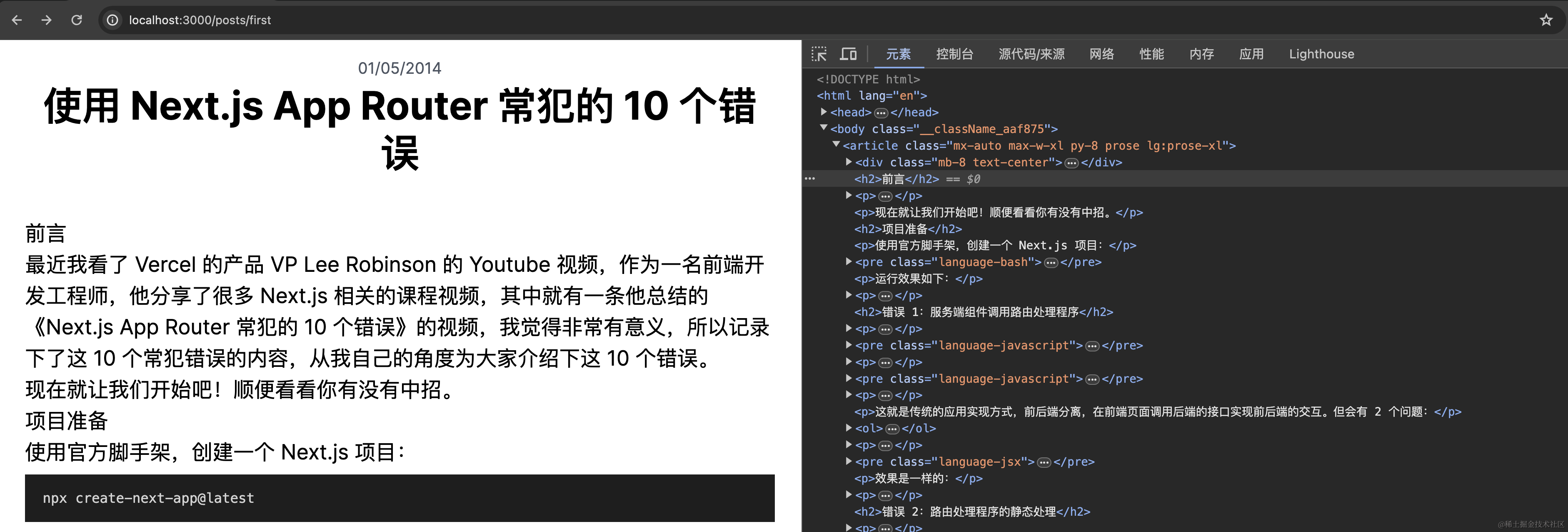Screen dimensions: 1568x532
Task: Reload the page with refresh icon
Action: pos(77,20)
